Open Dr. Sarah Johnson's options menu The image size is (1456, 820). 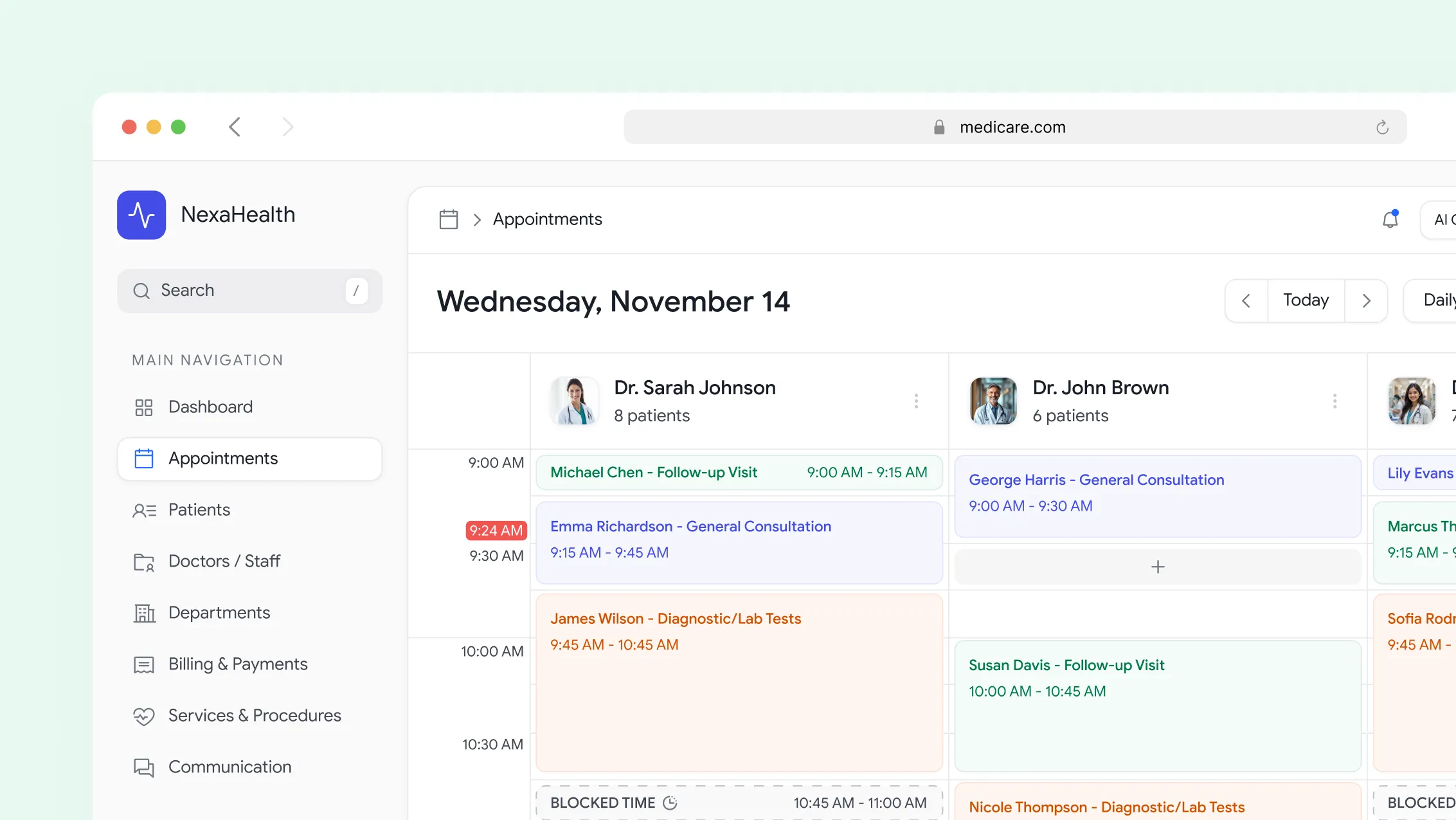[916, 401]
